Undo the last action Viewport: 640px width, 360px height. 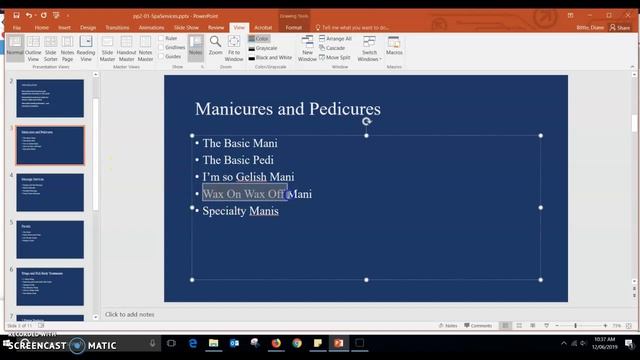click(x=29, y=16)
